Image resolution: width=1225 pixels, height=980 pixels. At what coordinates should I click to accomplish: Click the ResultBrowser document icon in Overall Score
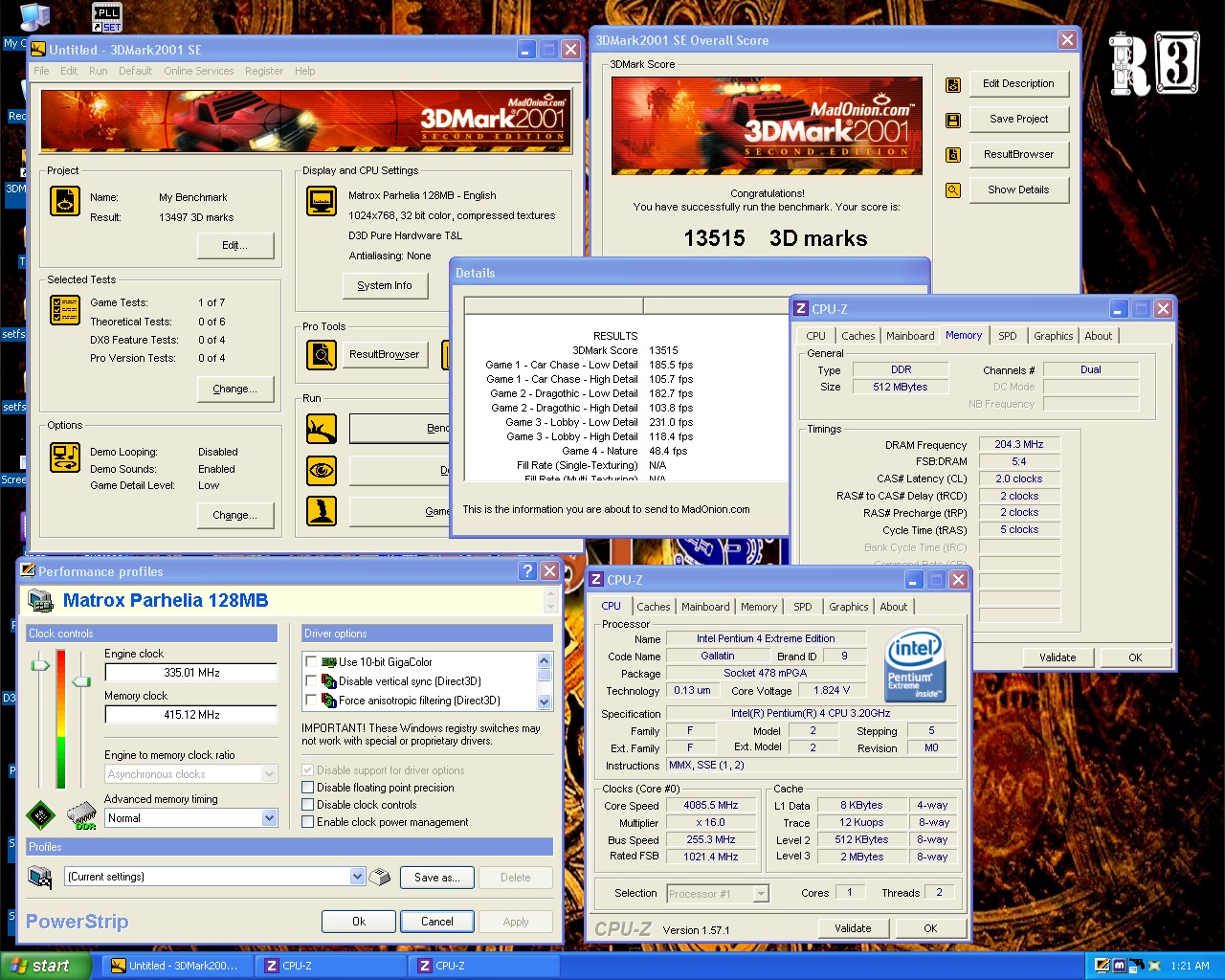953,155
